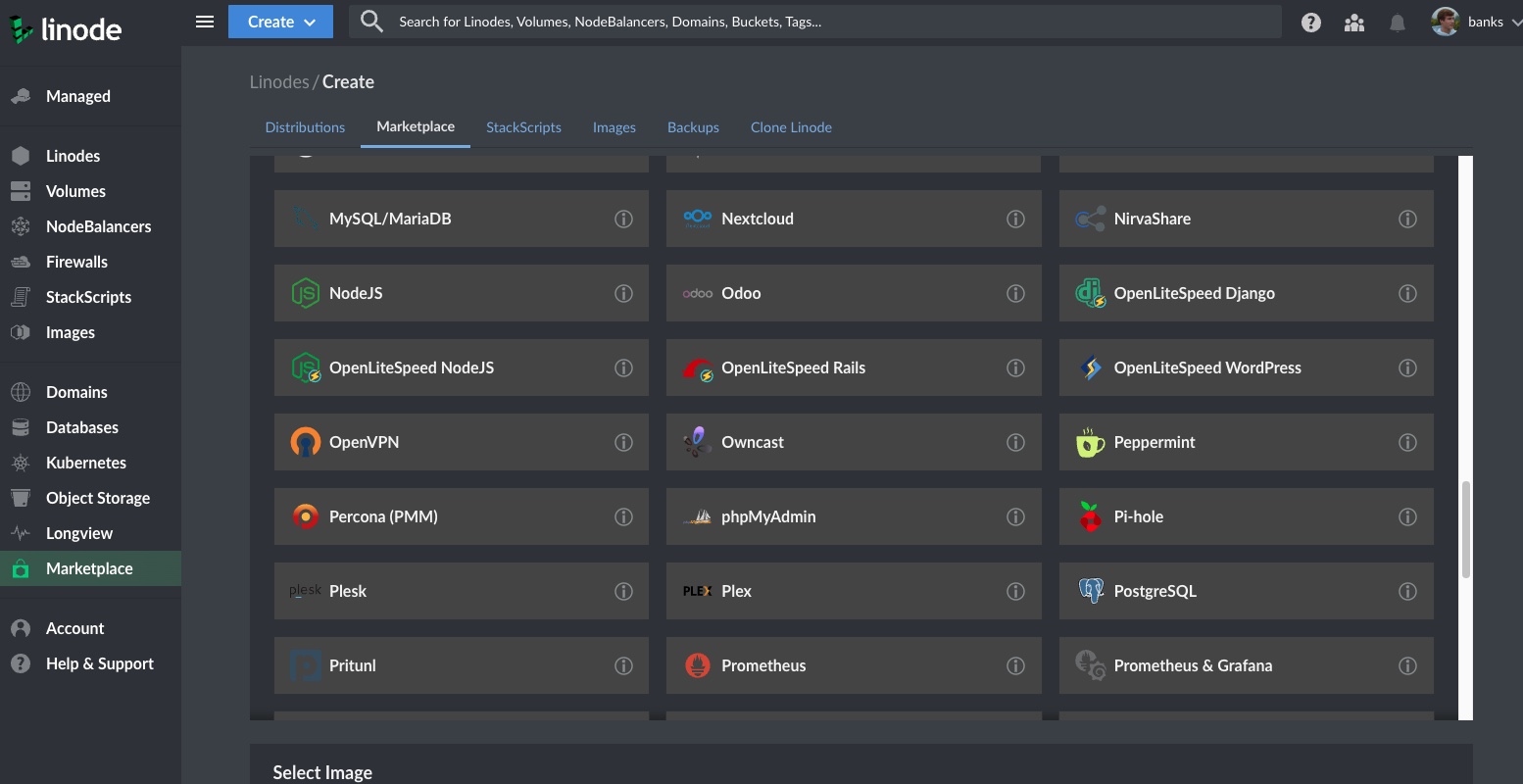This screenshot has height=784, width=1523.
Task: Show info for Plex app
Action: coord(1015,591)
